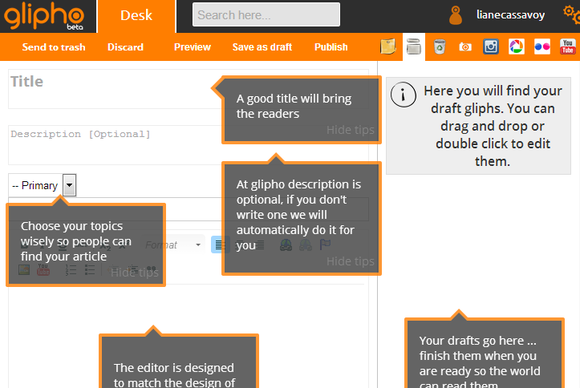This screenshot has width=580, height=388.
Task: Open the Format dropdown in the editor
Action: (173, 245)
